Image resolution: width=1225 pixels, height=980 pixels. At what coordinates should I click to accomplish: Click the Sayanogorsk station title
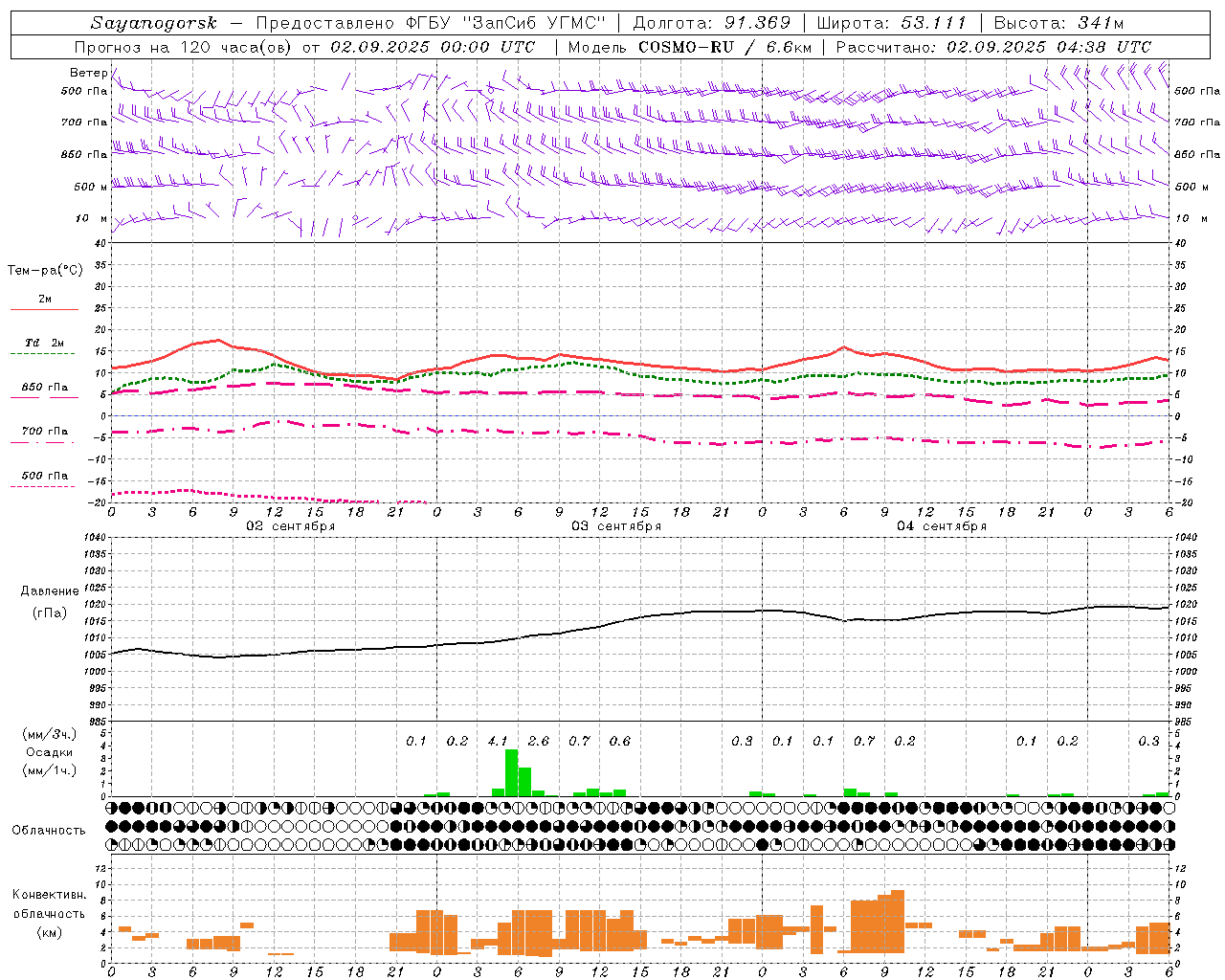tap(154, 23)
